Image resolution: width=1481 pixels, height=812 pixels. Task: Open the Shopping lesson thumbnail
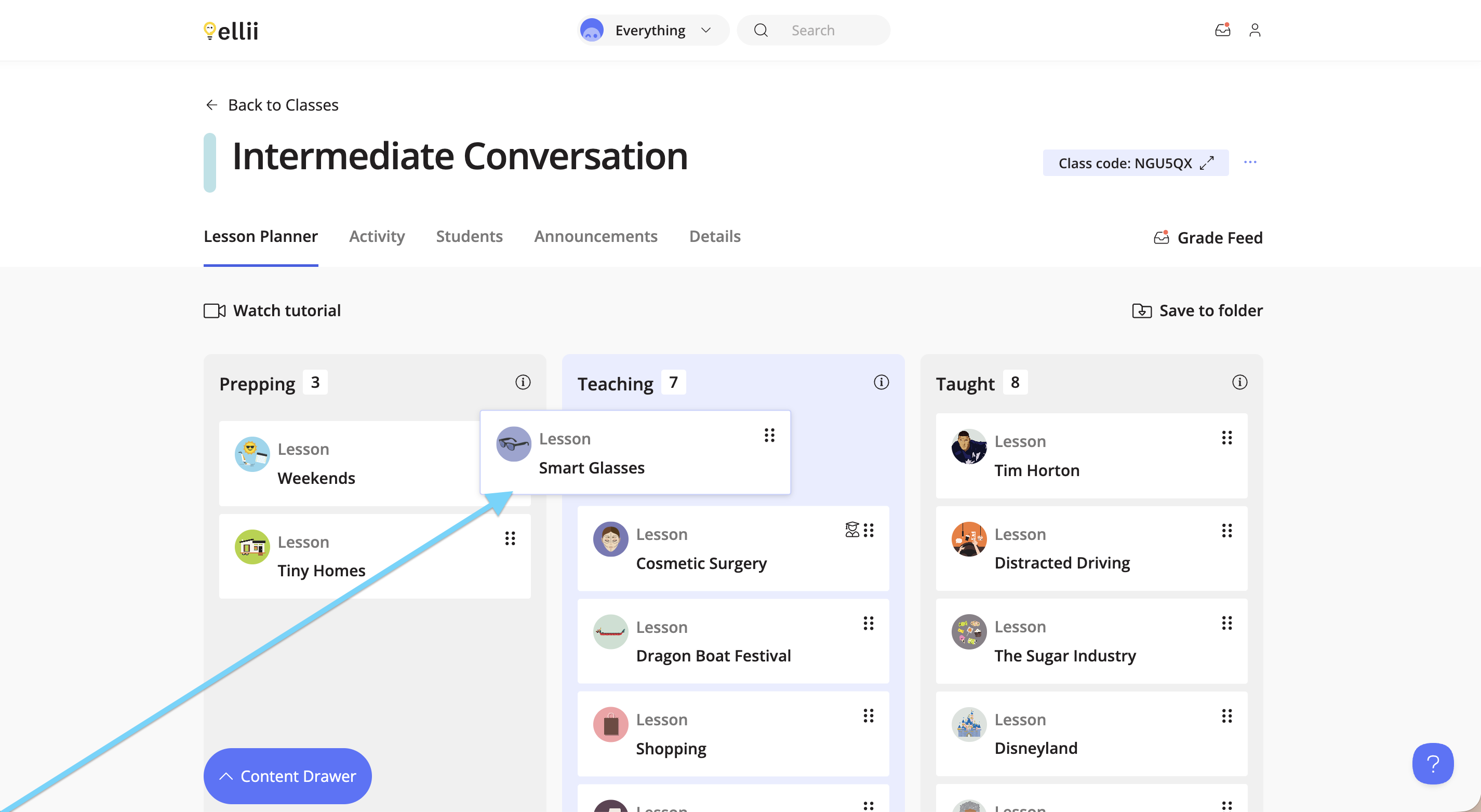[x=610, y=725]
